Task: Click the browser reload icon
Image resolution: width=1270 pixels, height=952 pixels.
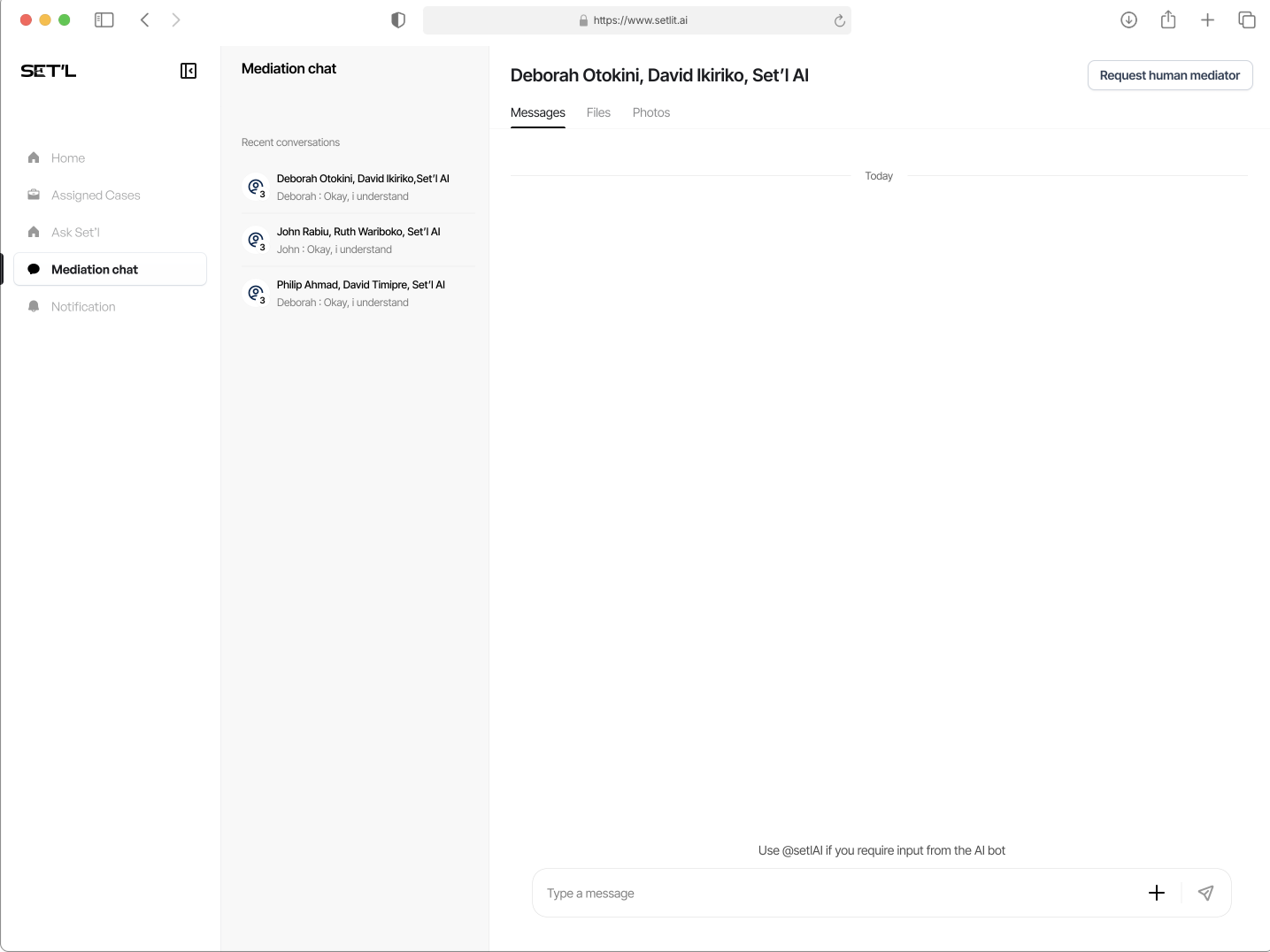Action: (x=839, y=20)
